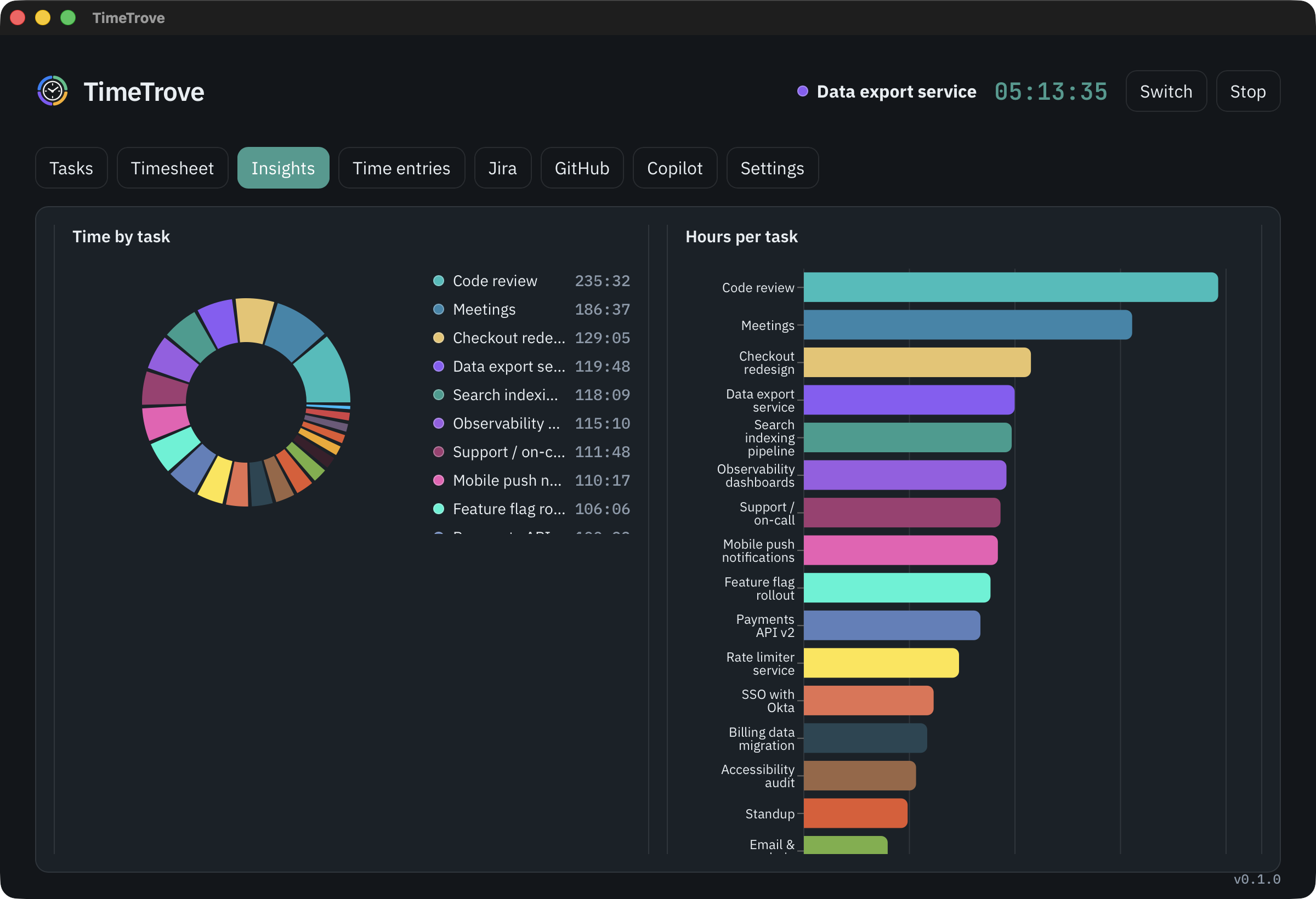Click the Mobile push n... legend dot

(x=438, y=480)
